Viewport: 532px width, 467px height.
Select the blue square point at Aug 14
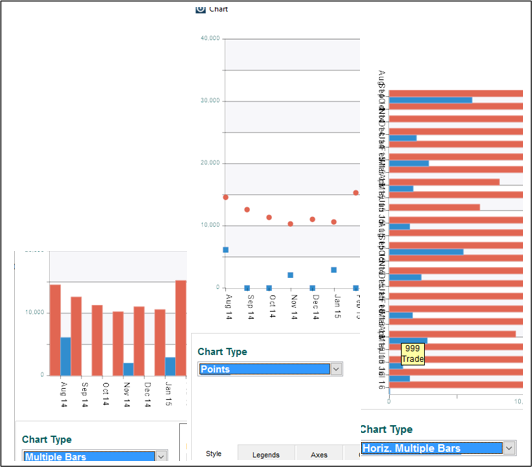tap(226, 250)
